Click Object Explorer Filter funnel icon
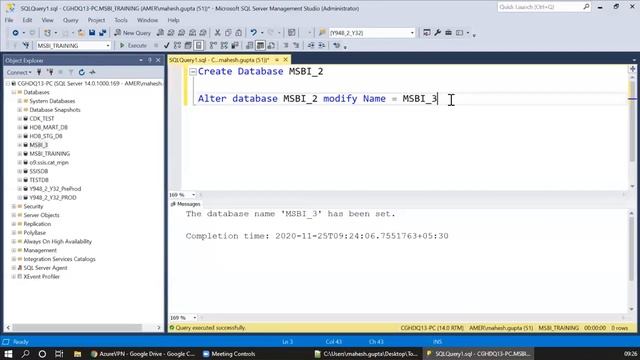The width and height of the screenshot is (640, 360). click(x=71, y=72)
